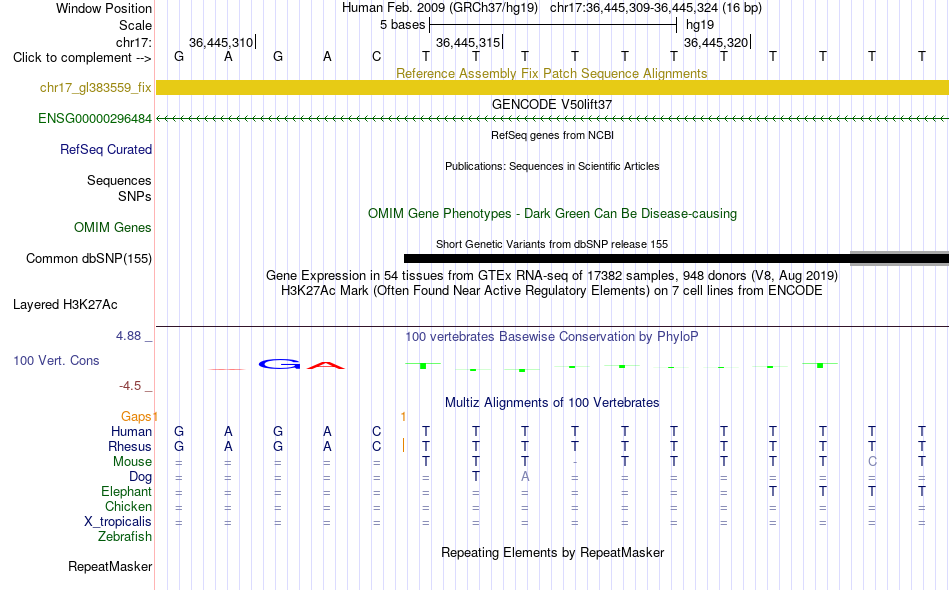Select the chr17_gl383559_fix track label

pyautogui.click(x=96, y=88)
